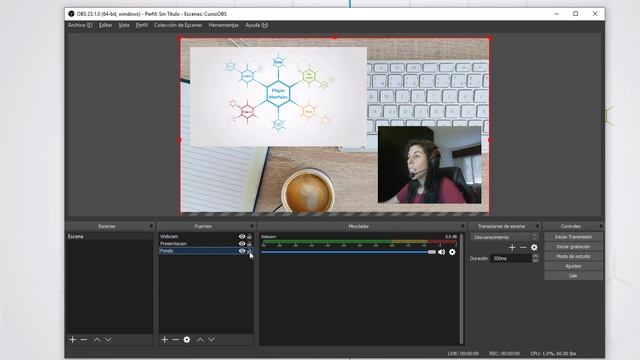Open Ajustes settings button
This screenshot has height=360, width=640.
pos(573,266)
